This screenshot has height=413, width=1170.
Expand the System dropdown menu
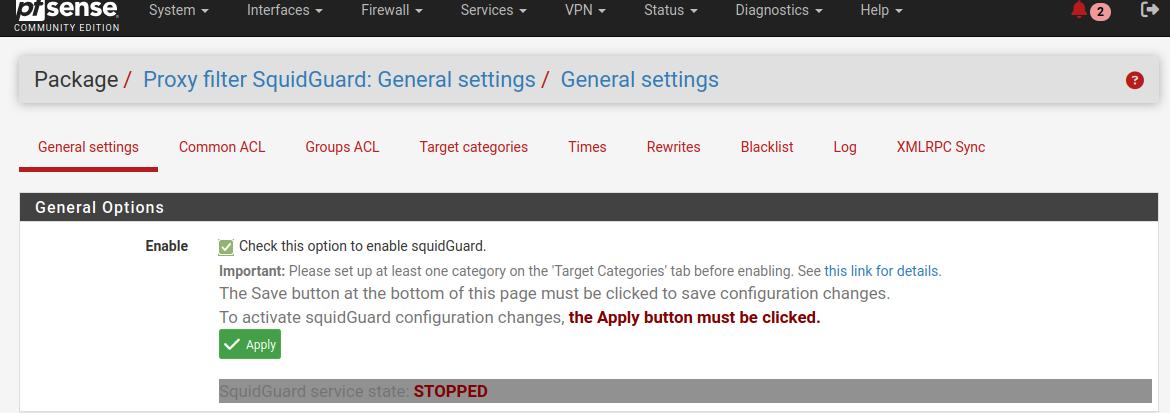point(179,10)
